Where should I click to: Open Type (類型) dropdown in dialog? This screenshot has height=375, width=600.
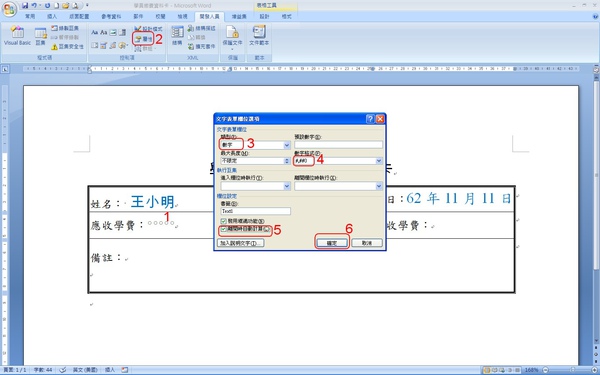[287, 145]
